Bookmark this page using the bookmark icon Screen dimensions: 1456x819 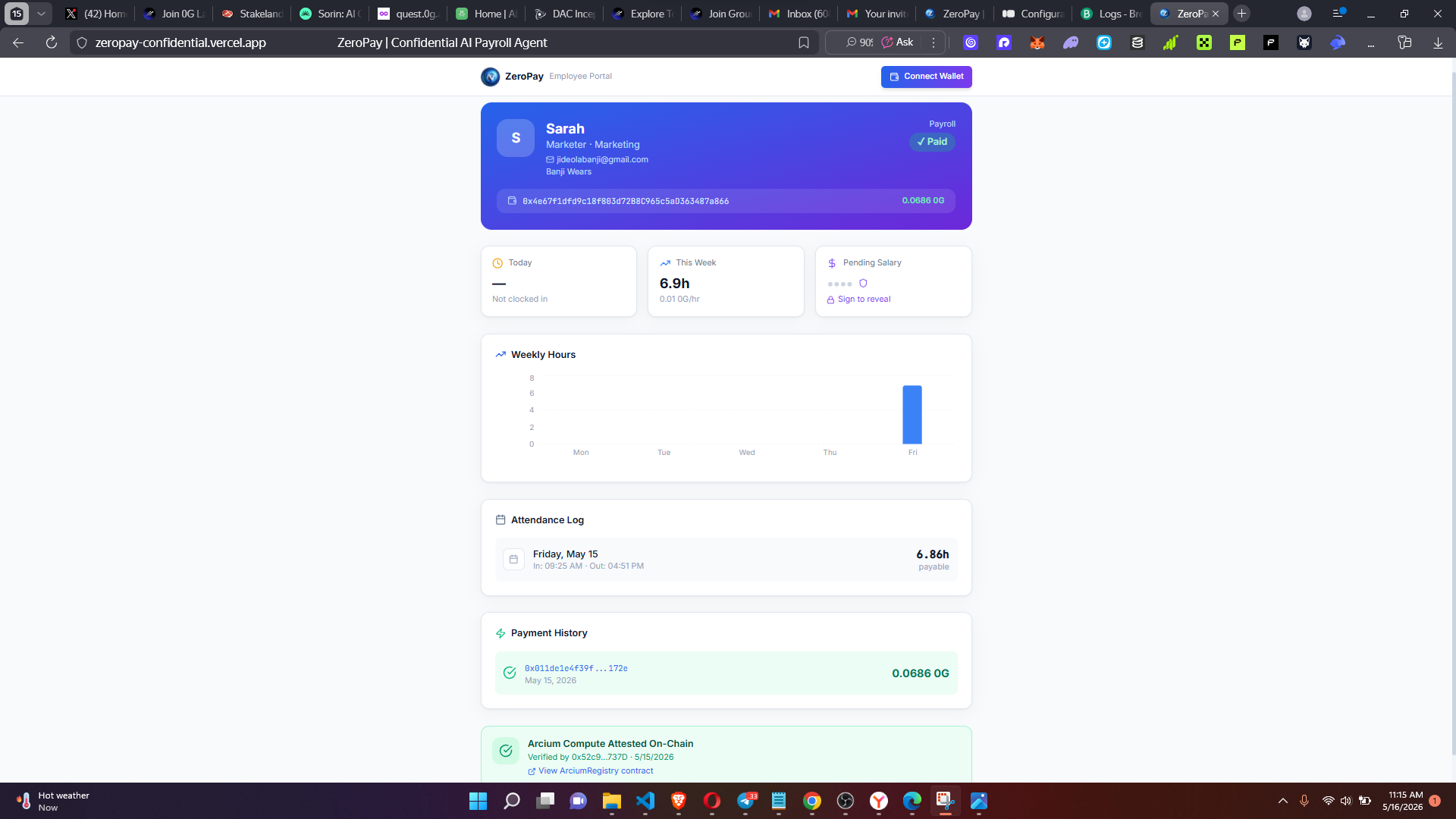tap(804, 42)
